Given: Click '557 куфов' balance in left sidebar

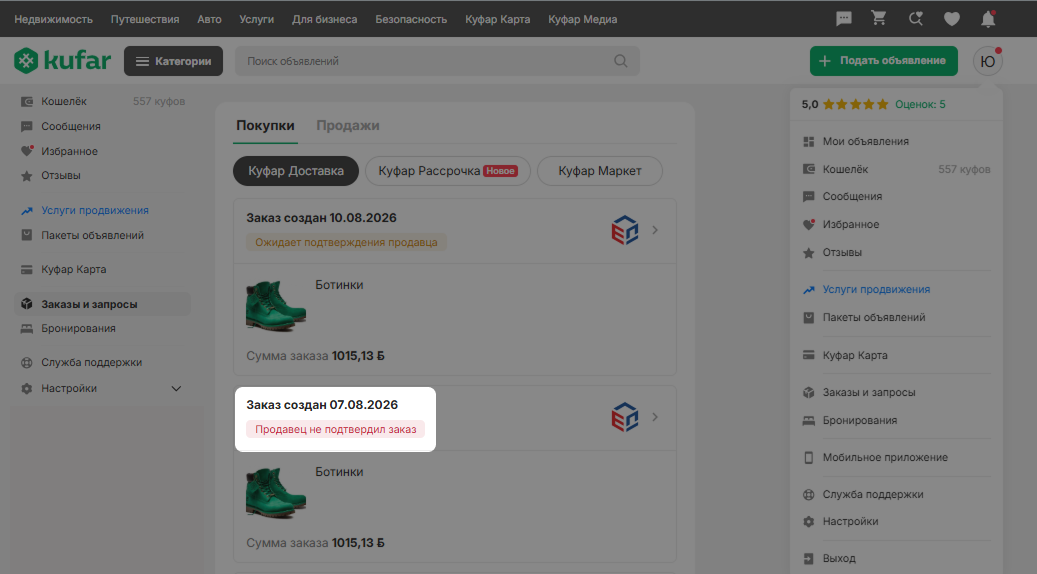Looking at the screenshot, I should tap(159, 101).
